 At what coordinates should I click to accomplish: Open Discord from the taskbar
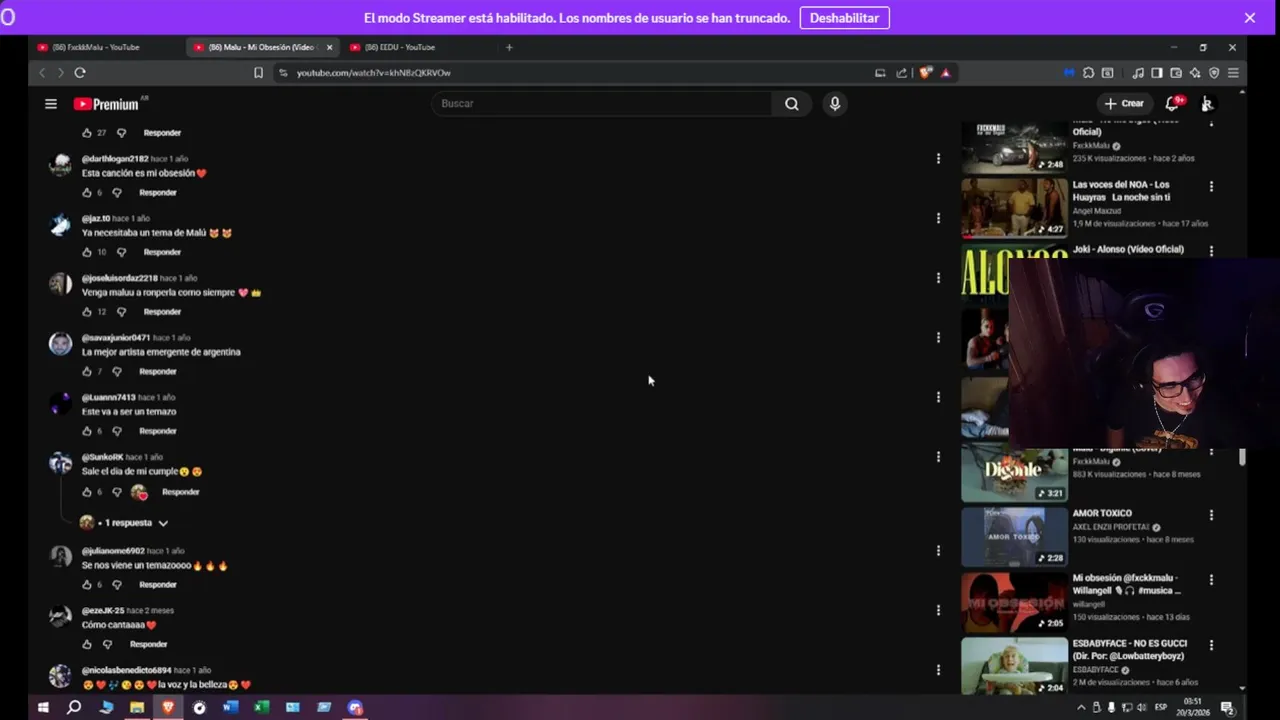click(x=355, y=707)
